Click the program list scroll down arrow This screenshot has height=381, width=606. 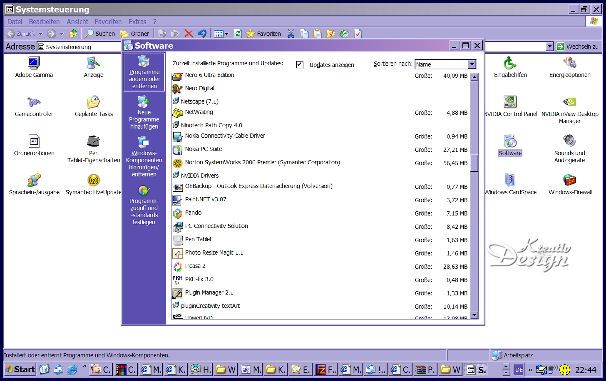[x=474, y=315]
